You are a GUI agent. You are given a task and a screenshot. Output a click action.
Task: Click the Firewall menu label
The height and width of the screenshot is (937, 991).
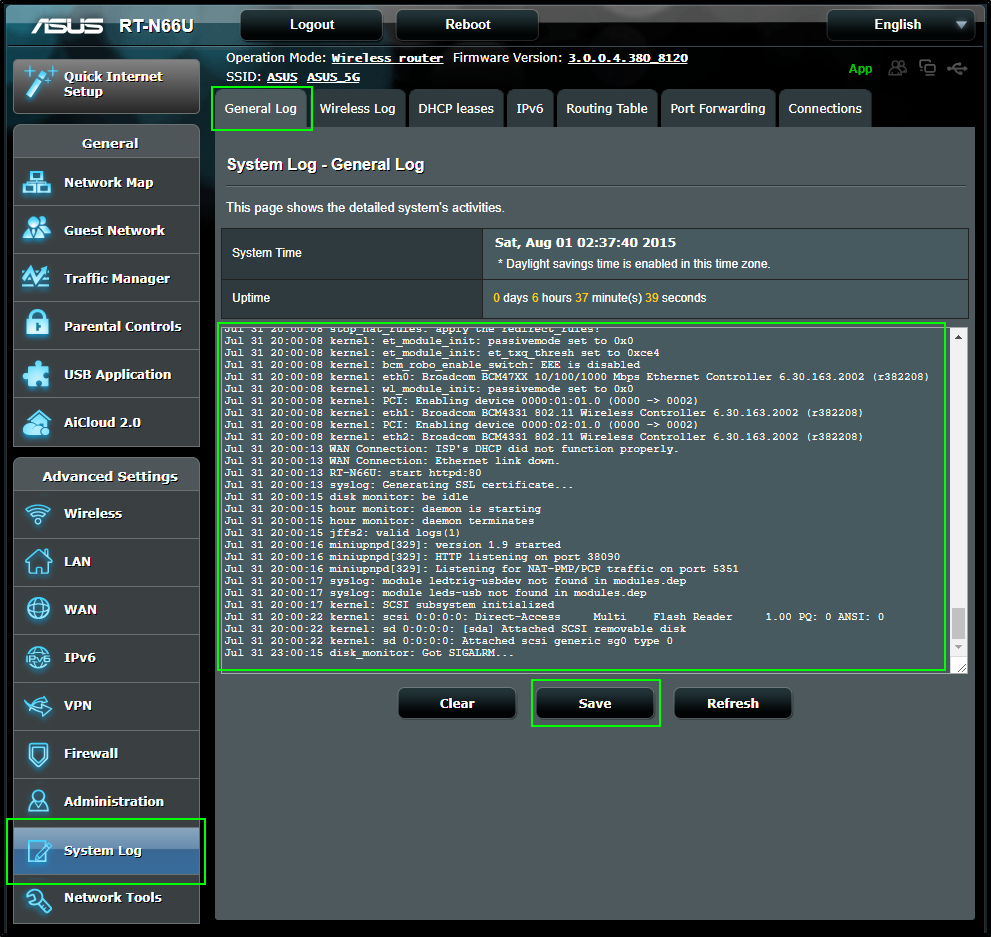91,753
